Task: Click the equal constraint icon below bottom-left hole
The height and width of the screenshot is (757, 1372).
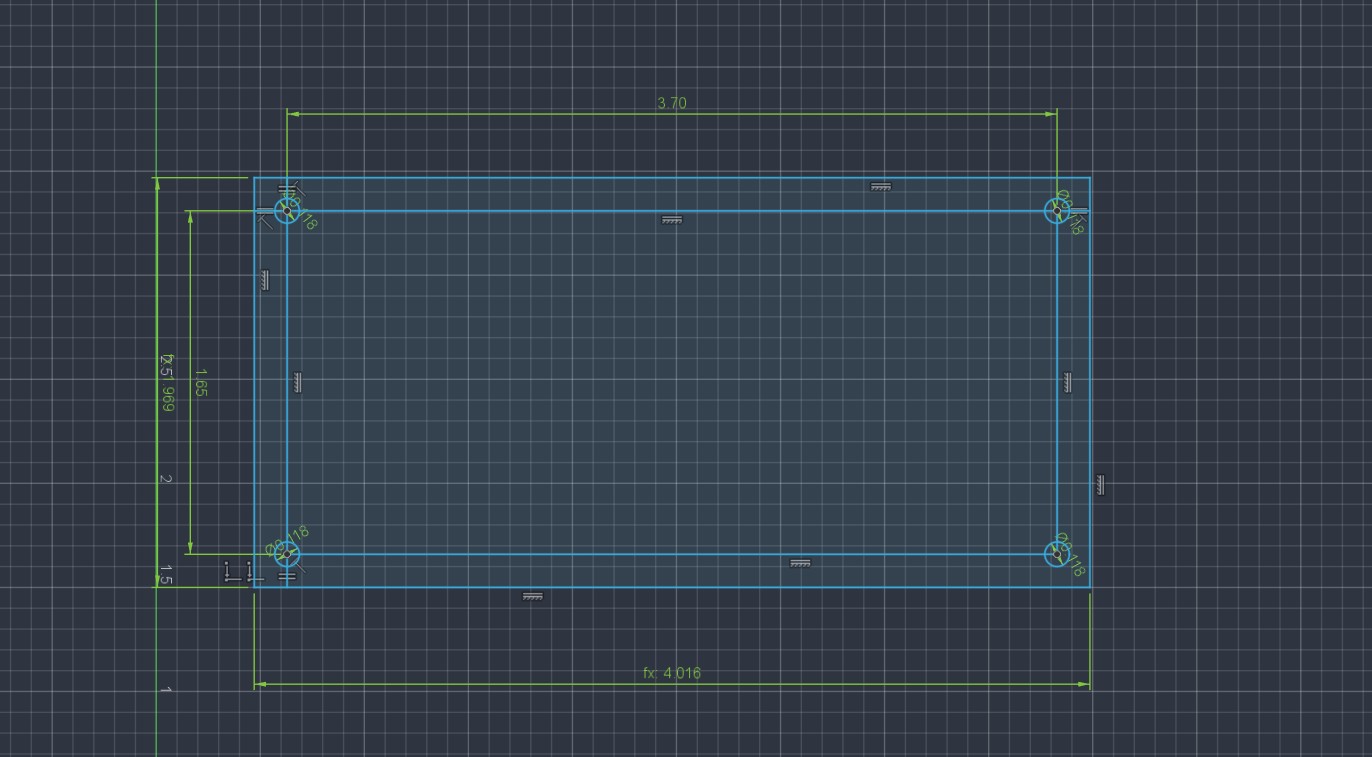Action: (287, 576)
